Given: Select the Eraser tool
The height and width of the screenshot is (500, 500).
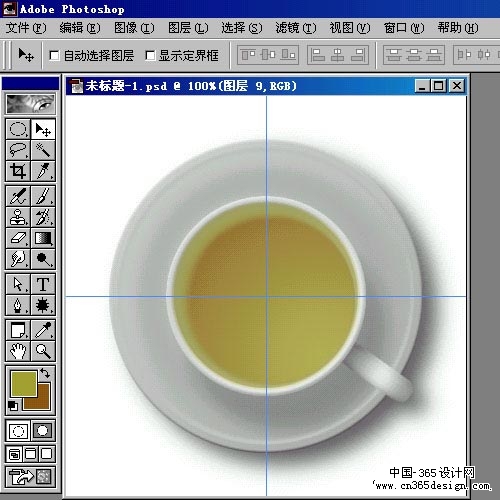Looking at the screenshot, I should [18, 238].
